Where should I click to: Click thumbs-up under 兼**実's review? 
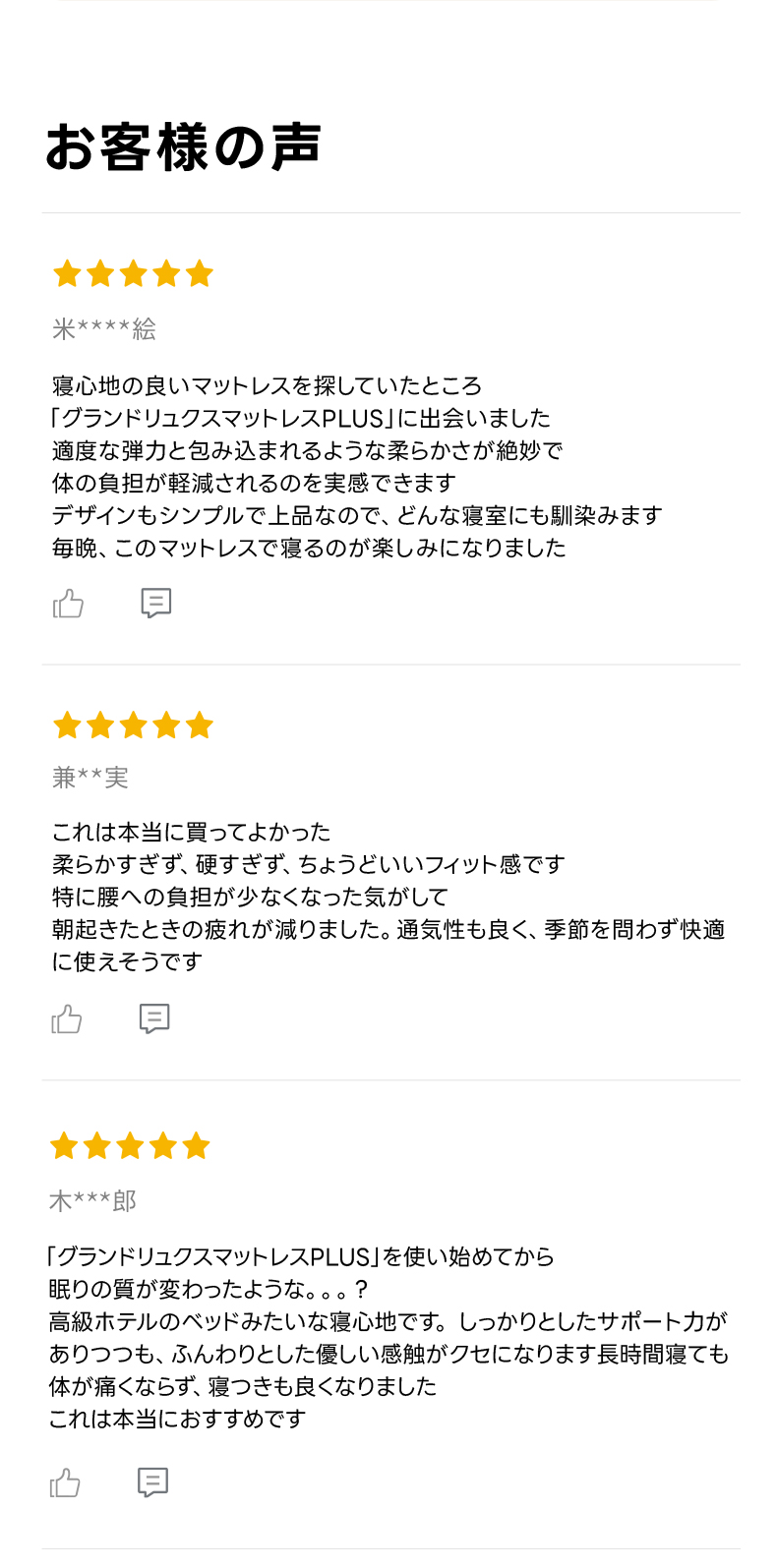point(67,1018)
